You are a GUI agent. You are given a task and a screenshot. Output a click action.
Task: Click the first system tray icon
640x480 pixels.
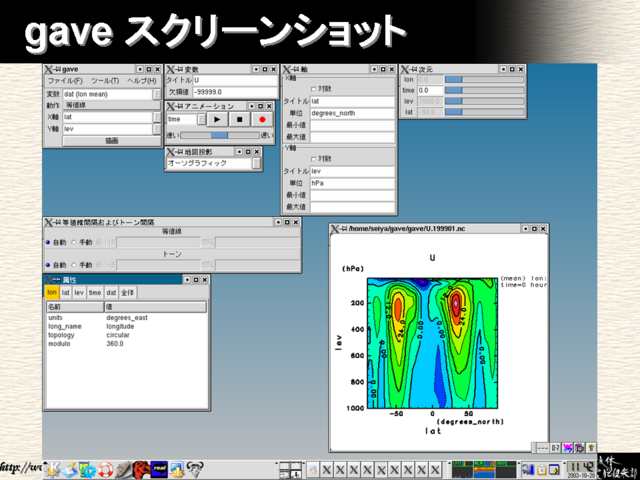click(x=528, y=469)
